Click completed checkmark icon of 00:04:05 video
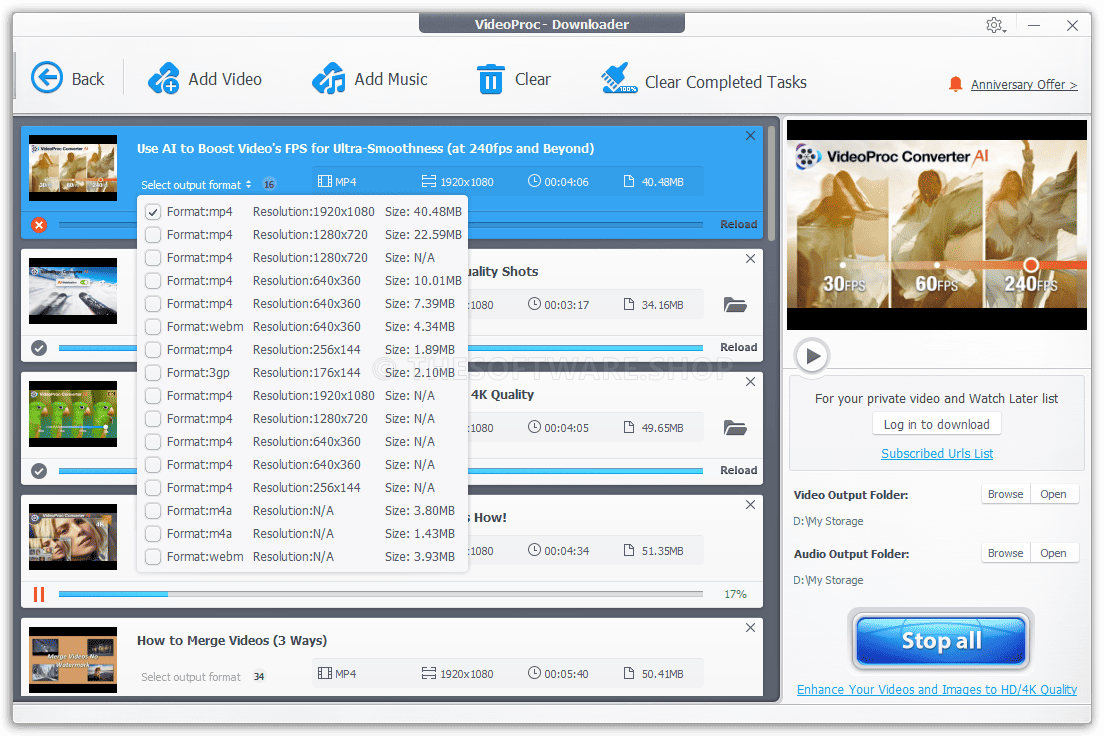1104x736 pixels. click(x=39, y=470)
